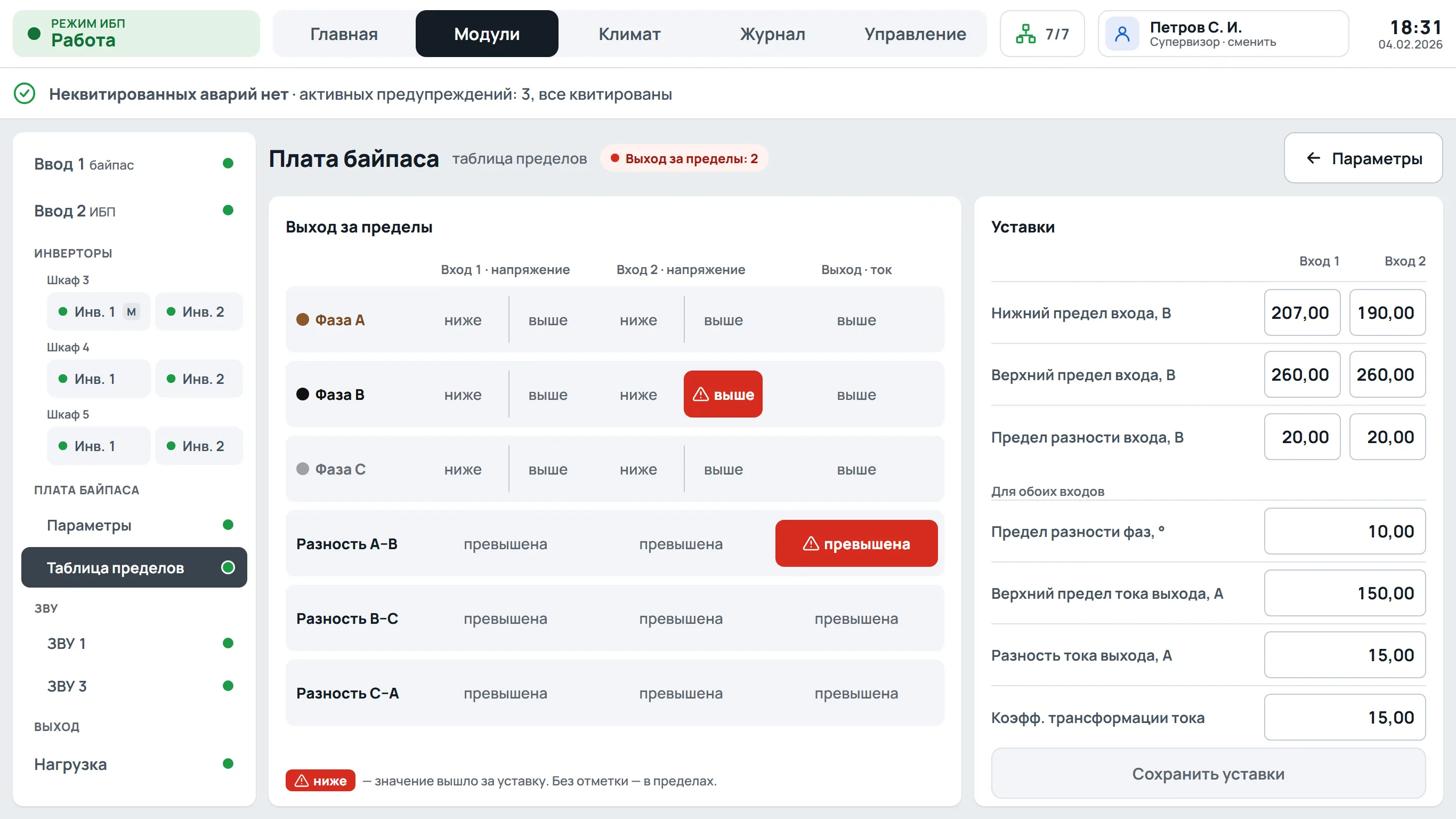Select Ввод 1 байпас in sidebar
The width and height of the screenshot is (1456, 819).
134,164
